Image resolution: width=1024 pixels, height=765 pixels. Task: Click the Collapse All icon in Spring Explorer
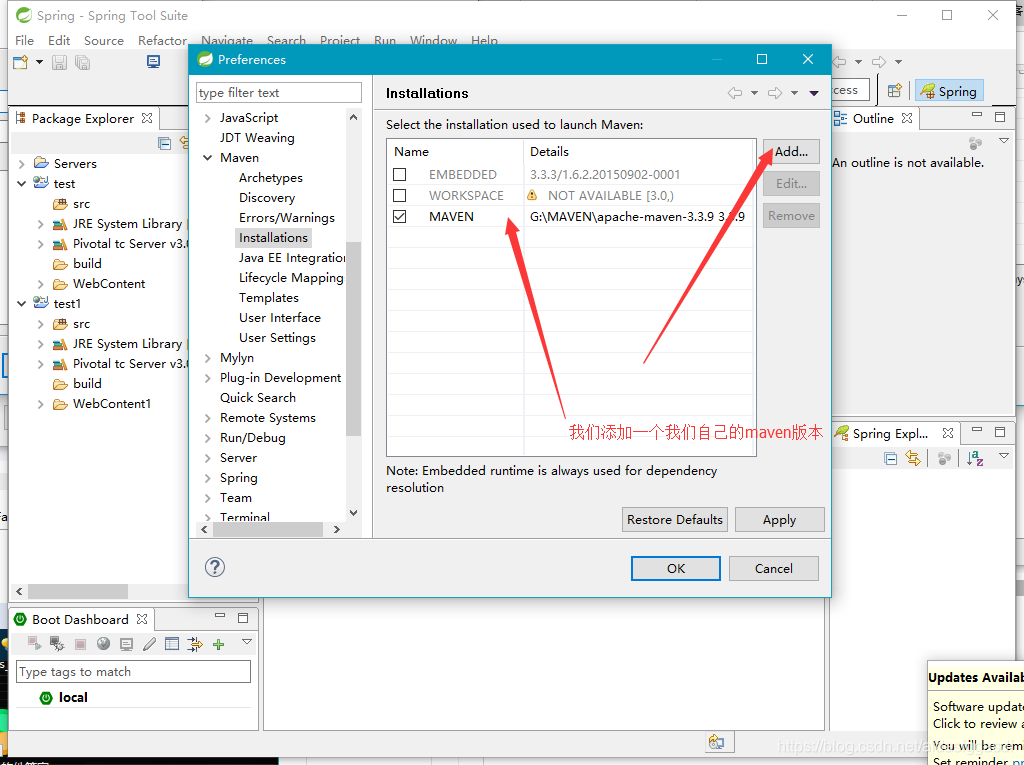(890, 459)
